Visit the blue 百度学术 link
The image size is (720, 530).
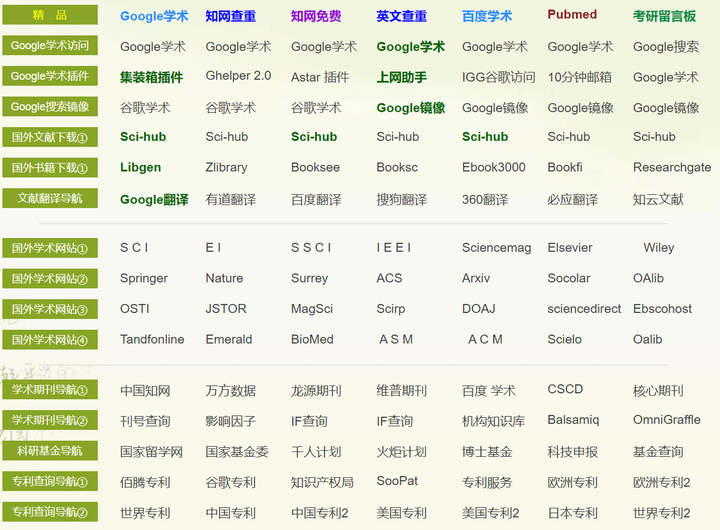(487, 16)
